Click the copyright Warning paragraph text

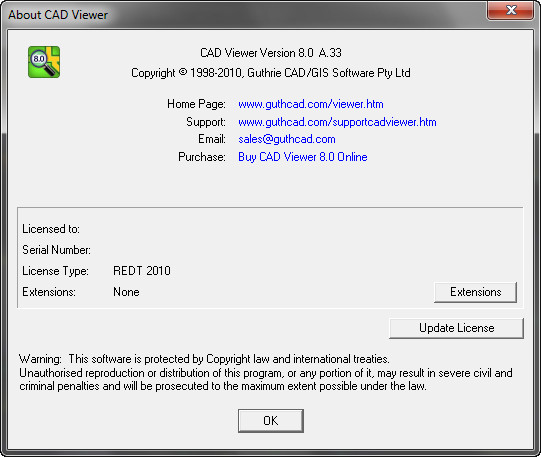pyautogui.click(x=266, y=372)
